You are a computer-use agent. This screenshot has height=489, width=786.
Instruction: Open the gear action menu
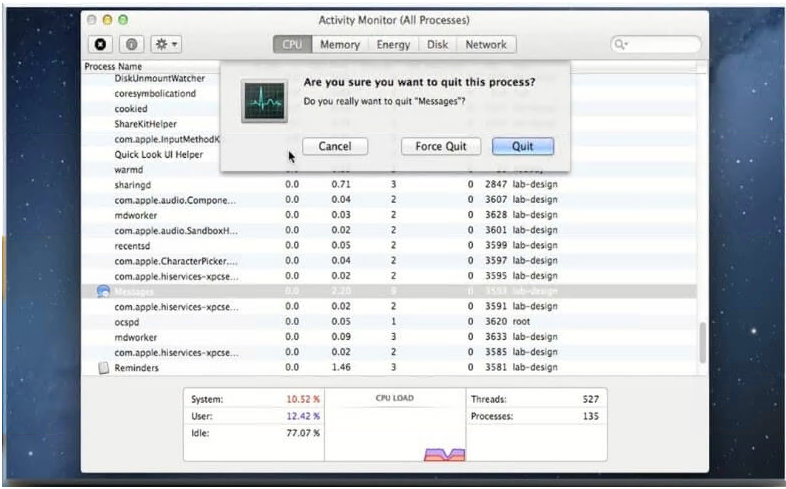point(163,45)
